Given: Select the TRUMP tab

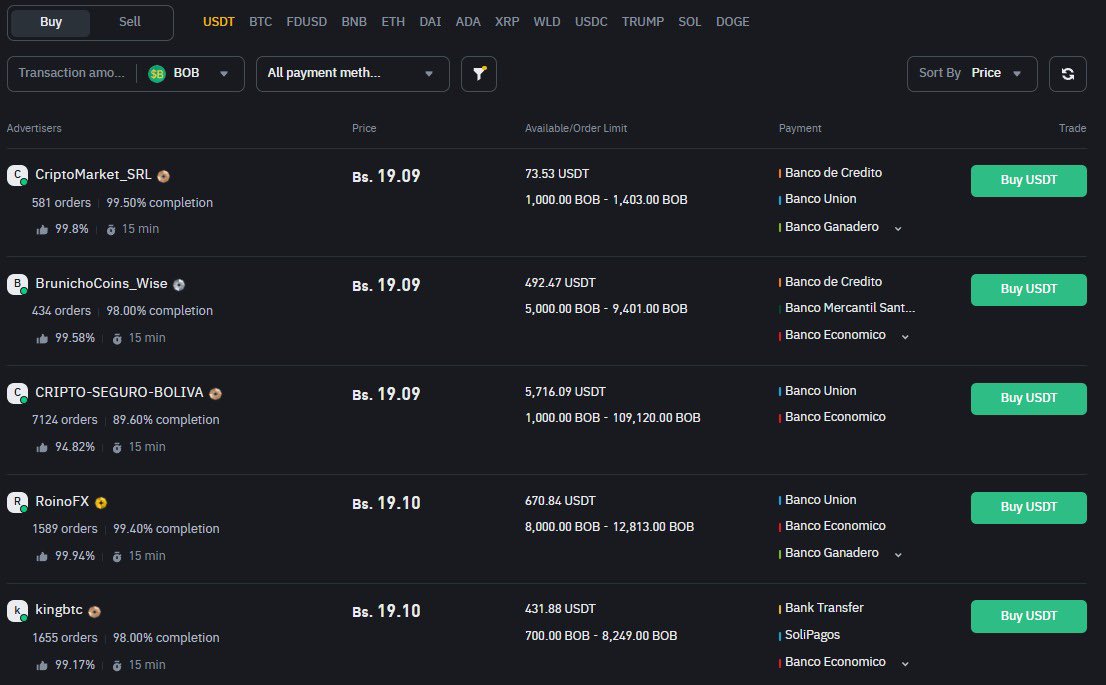Looking at the screenshot, I should [643, 22].
